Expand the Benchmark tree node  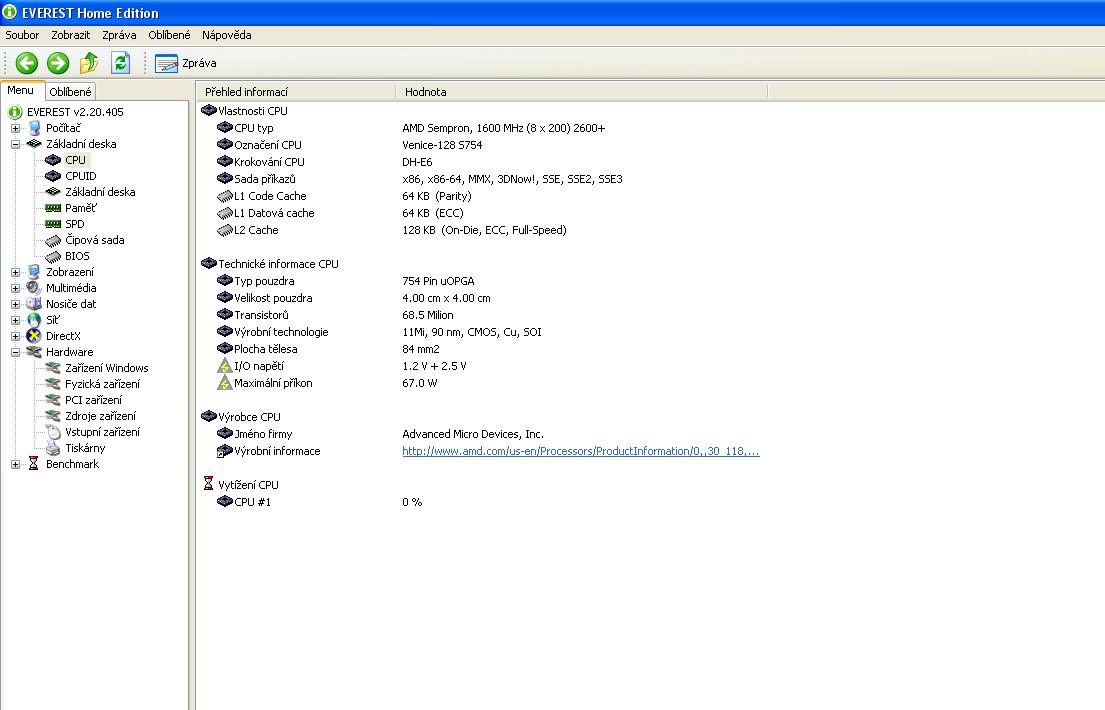pyautogui.click(x=15, y=464)
